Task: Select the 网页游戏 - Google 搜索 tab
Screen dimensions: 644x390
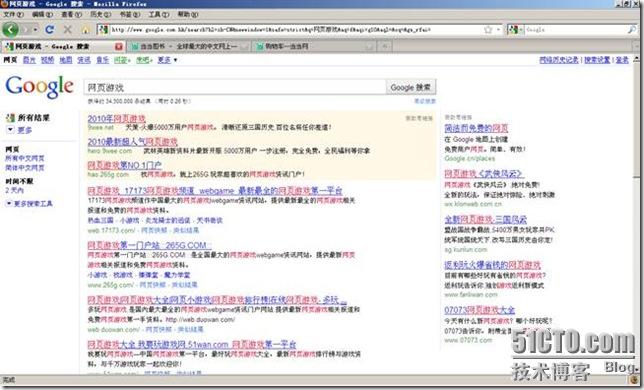Action: click(x=64, y=46)
